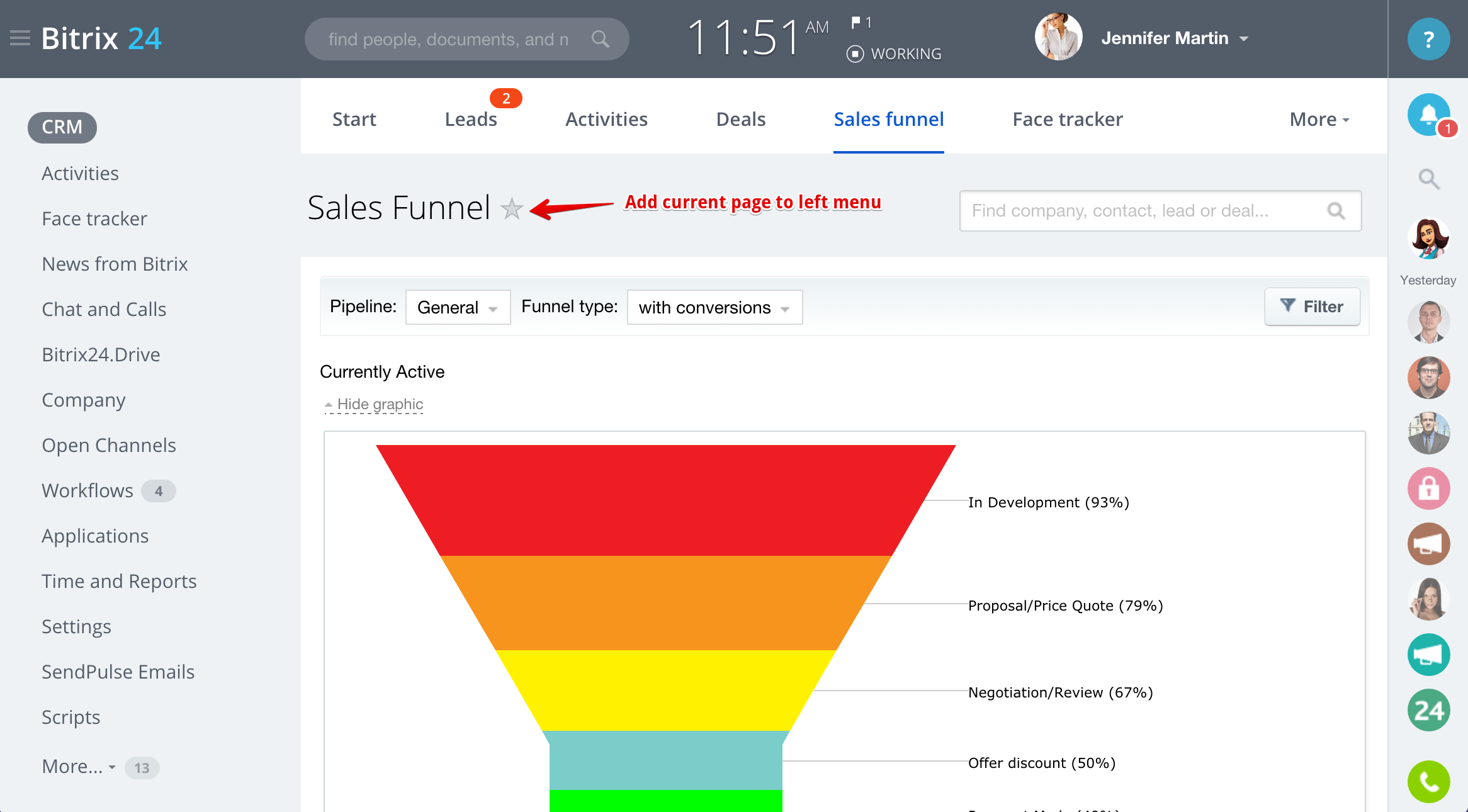Open News from Bitrix
1468x812 pixels.
(x=115, y=264)
